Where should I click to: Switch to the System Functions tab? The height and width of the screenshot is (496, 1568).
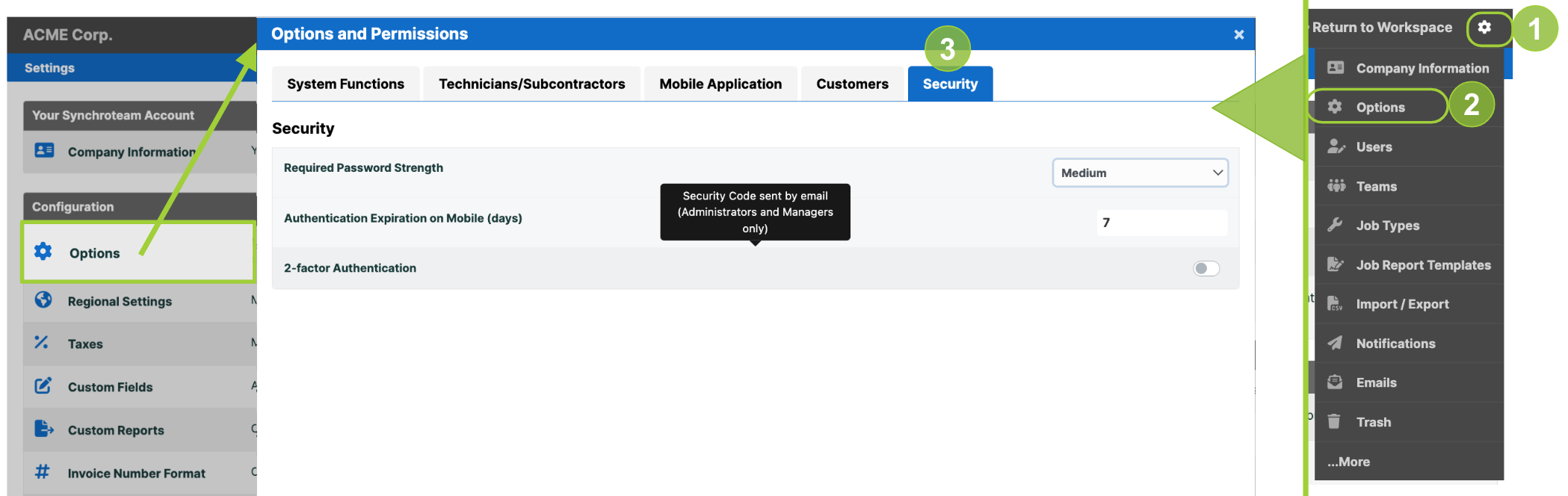(346, 84)
